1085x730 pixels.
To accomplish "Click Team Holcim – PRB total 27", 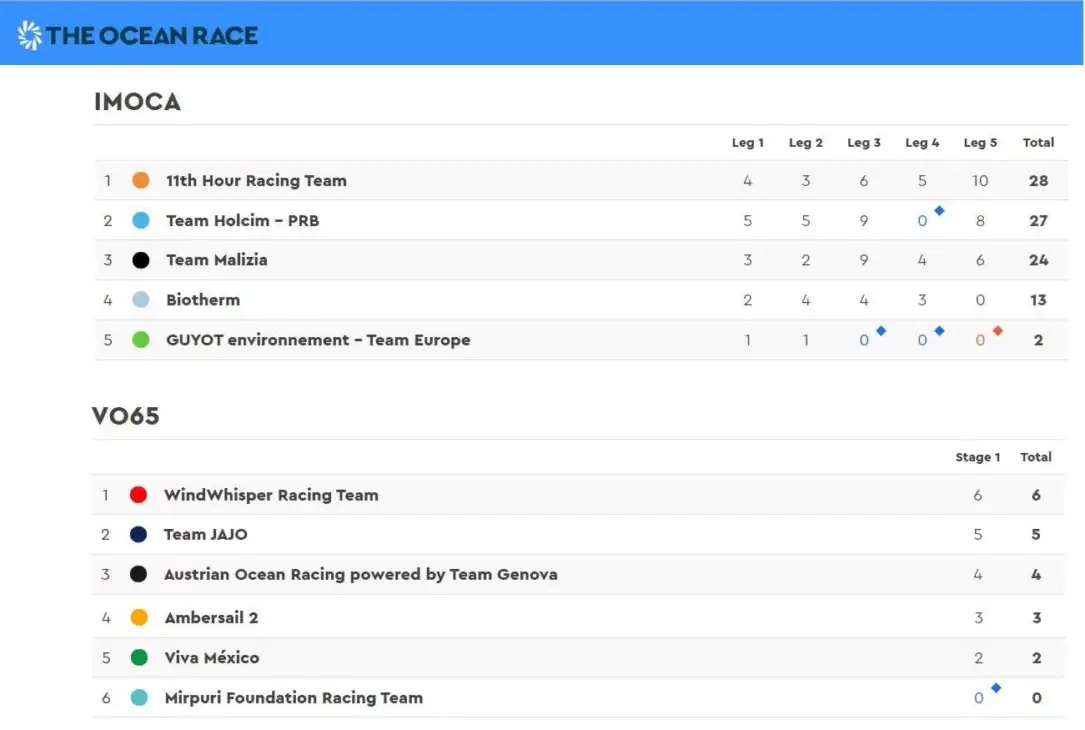I will (x=1038, y=221).
